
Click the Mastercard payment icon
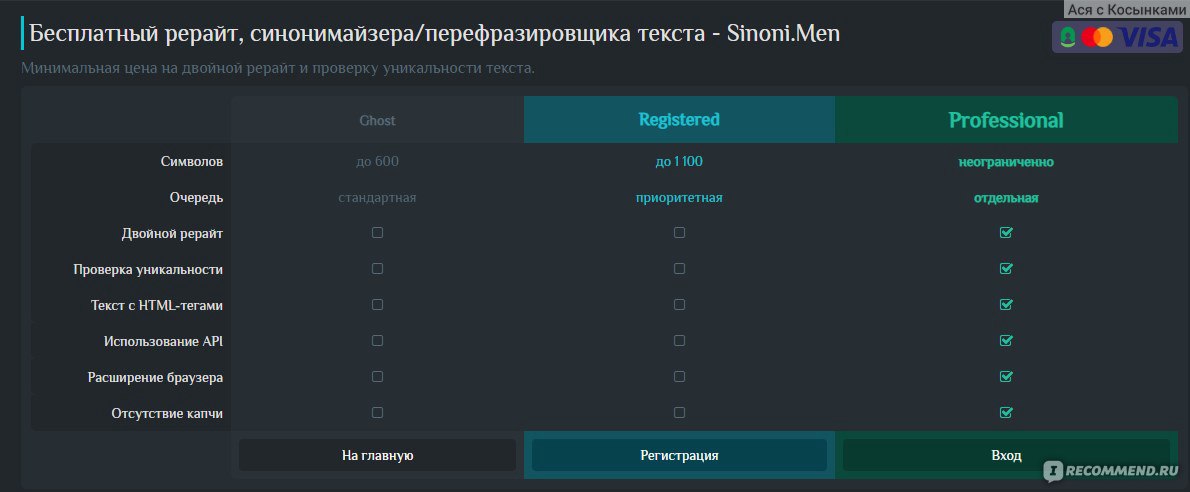[x=1097, y=36]
